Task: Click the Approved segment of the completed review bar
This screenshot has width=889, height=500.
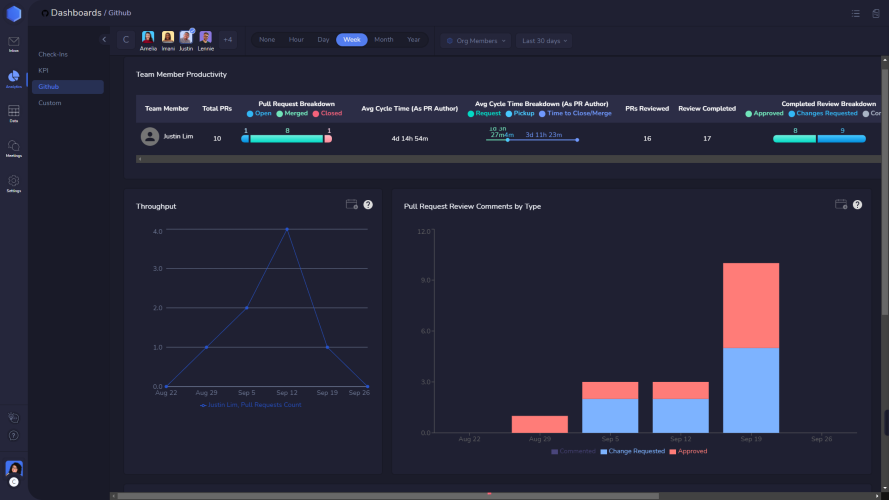Action: [794, 139]
